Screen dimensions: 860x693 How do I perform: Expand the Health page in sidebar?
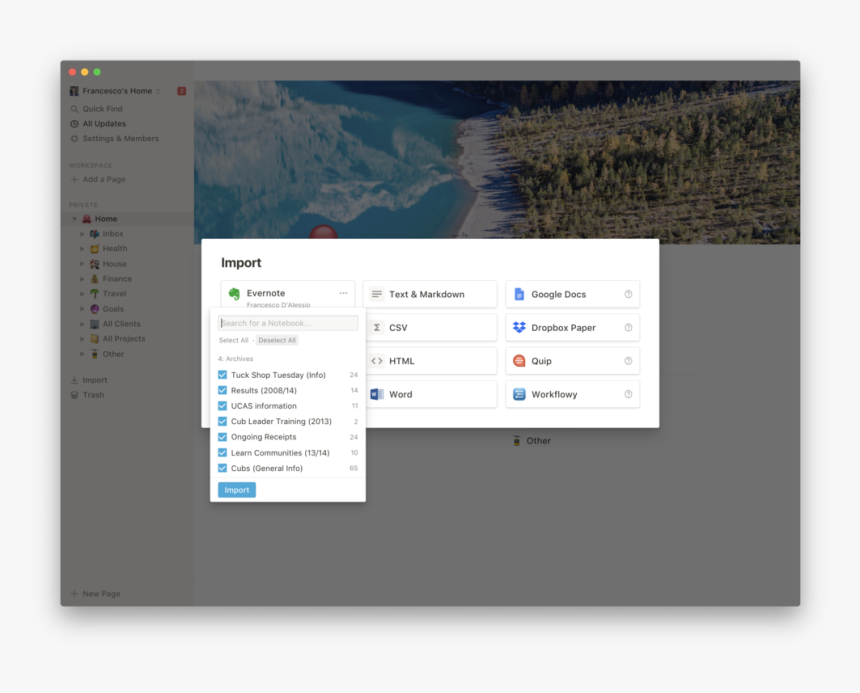click(82, 249)
